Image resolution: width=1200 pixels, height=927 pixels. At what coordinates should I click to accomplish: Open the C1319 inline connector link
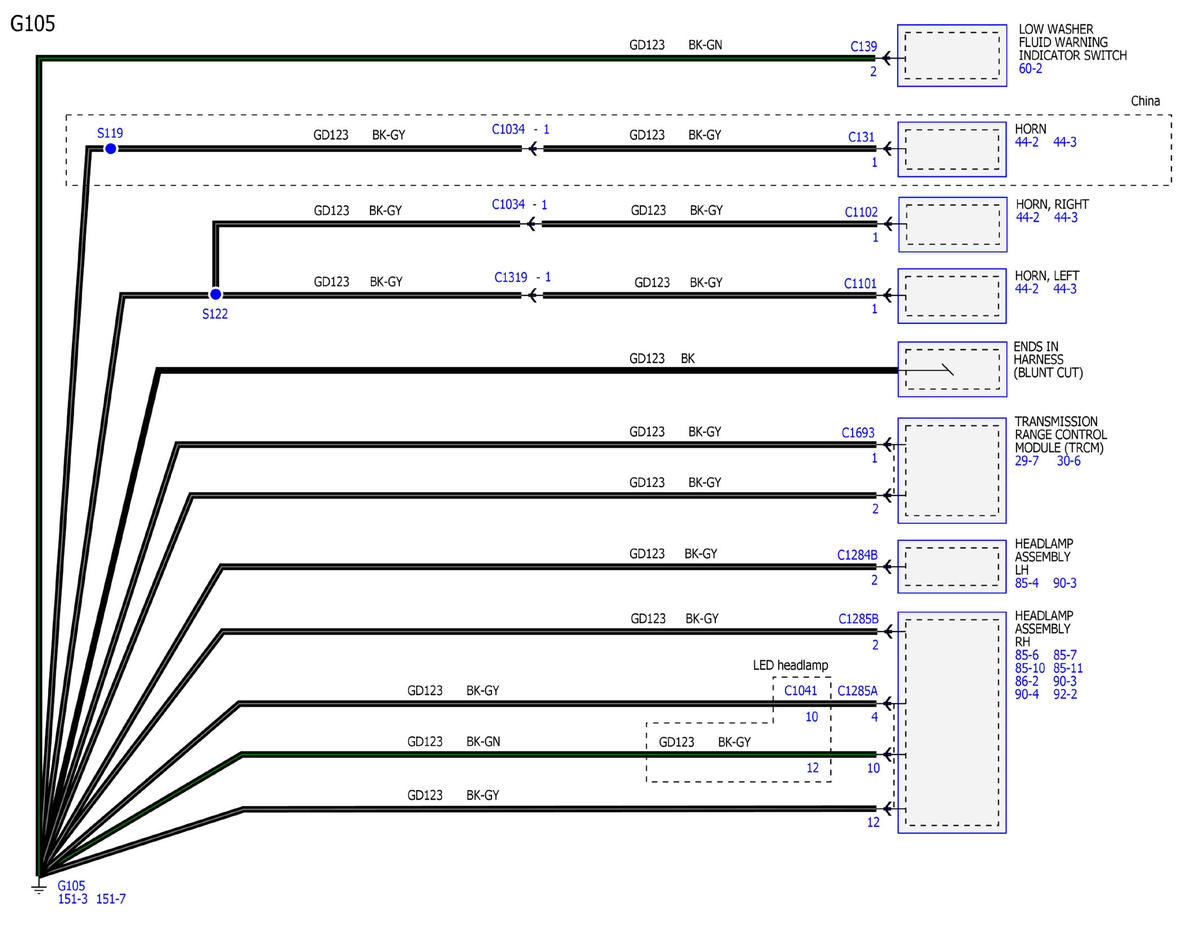[511, 277]
